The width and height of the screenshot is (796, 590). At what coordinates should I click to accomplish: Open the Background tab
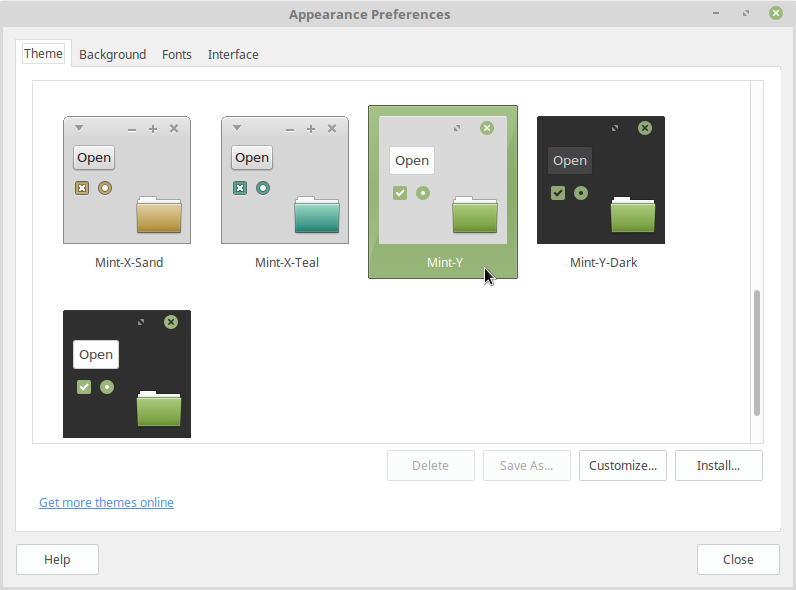point(112,54)
